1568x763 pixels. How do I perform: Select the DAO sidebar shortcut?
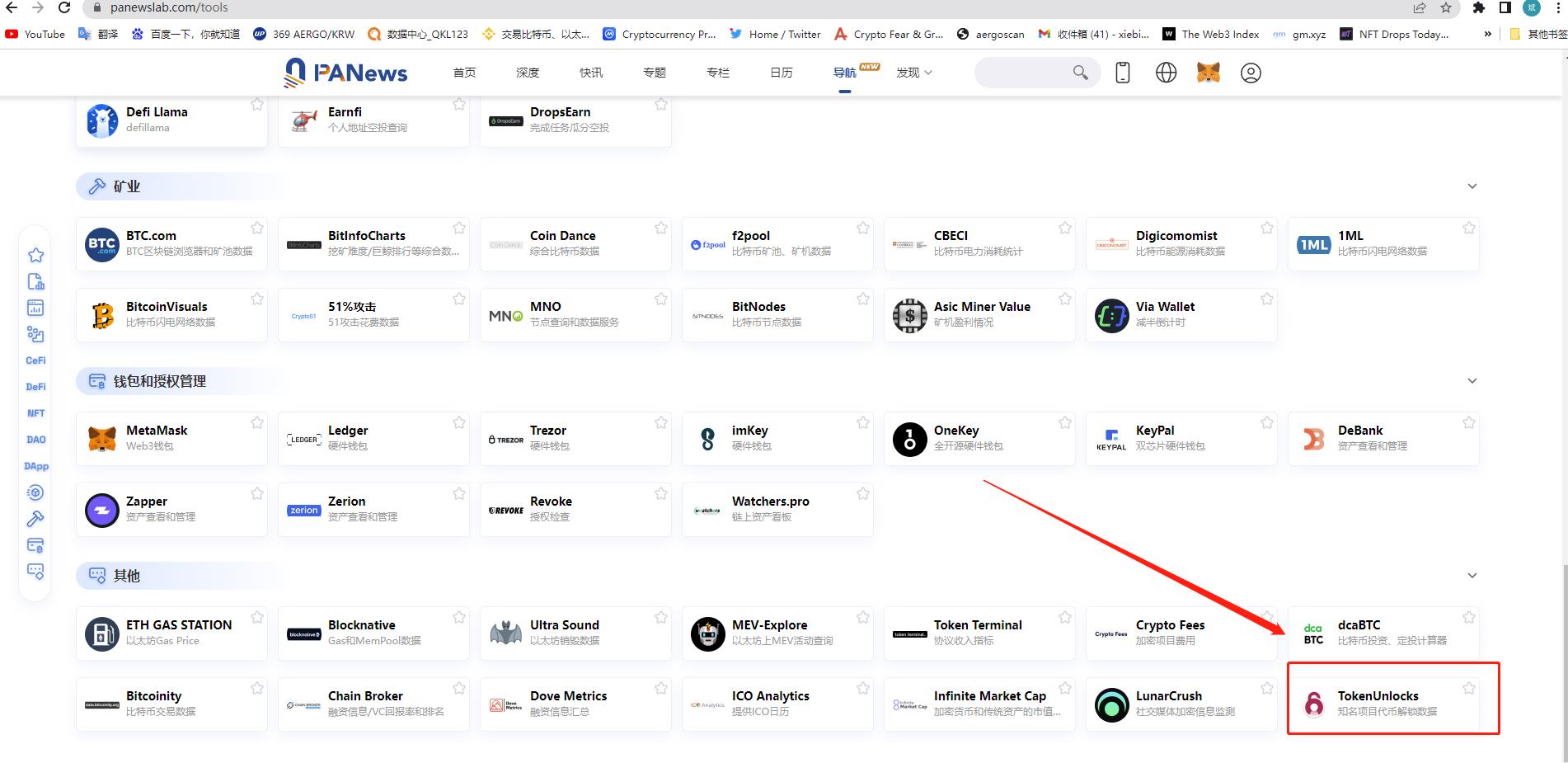pos(36,440)
